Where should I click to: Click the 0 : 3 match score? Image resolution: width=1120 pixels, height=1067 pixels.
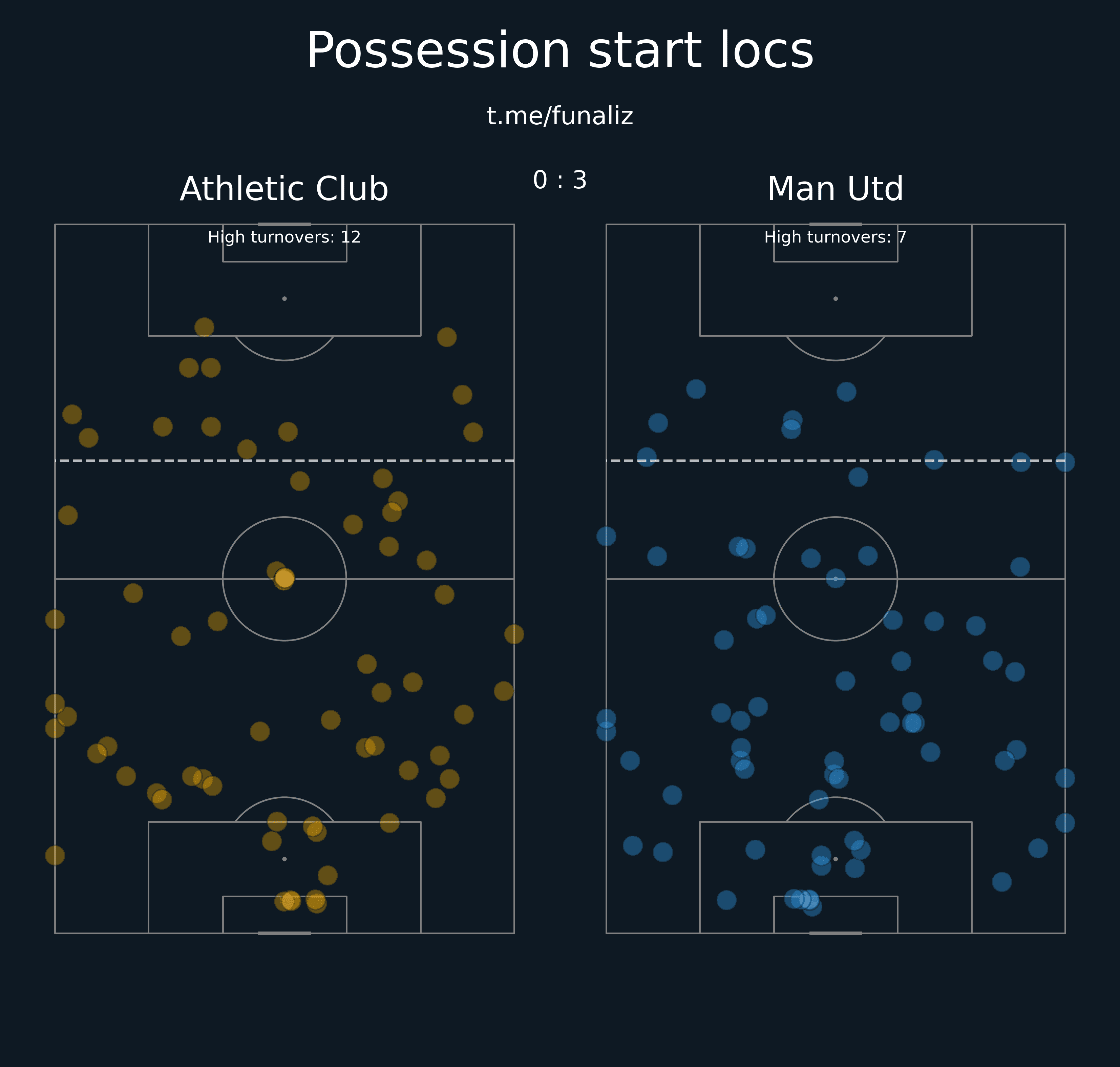(x=559, y=180)
